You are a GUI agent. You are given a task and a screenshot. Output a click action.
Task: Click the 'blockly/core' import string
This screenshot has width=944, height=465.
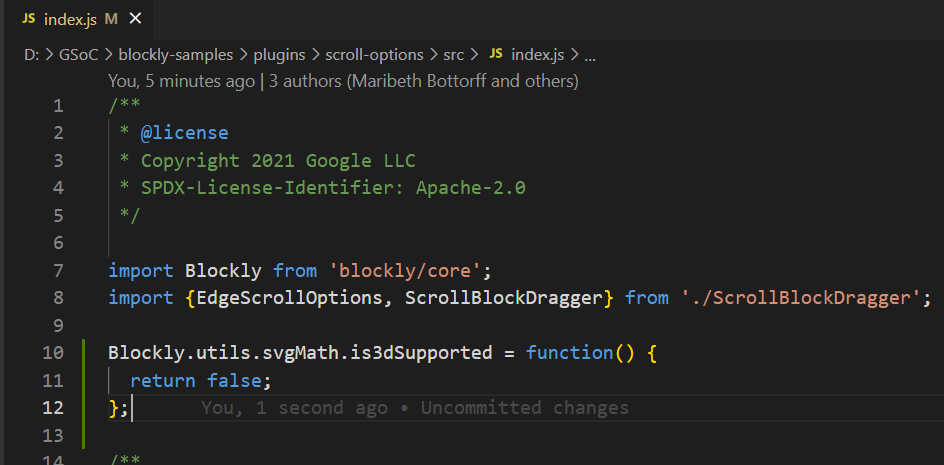(405, 270)
